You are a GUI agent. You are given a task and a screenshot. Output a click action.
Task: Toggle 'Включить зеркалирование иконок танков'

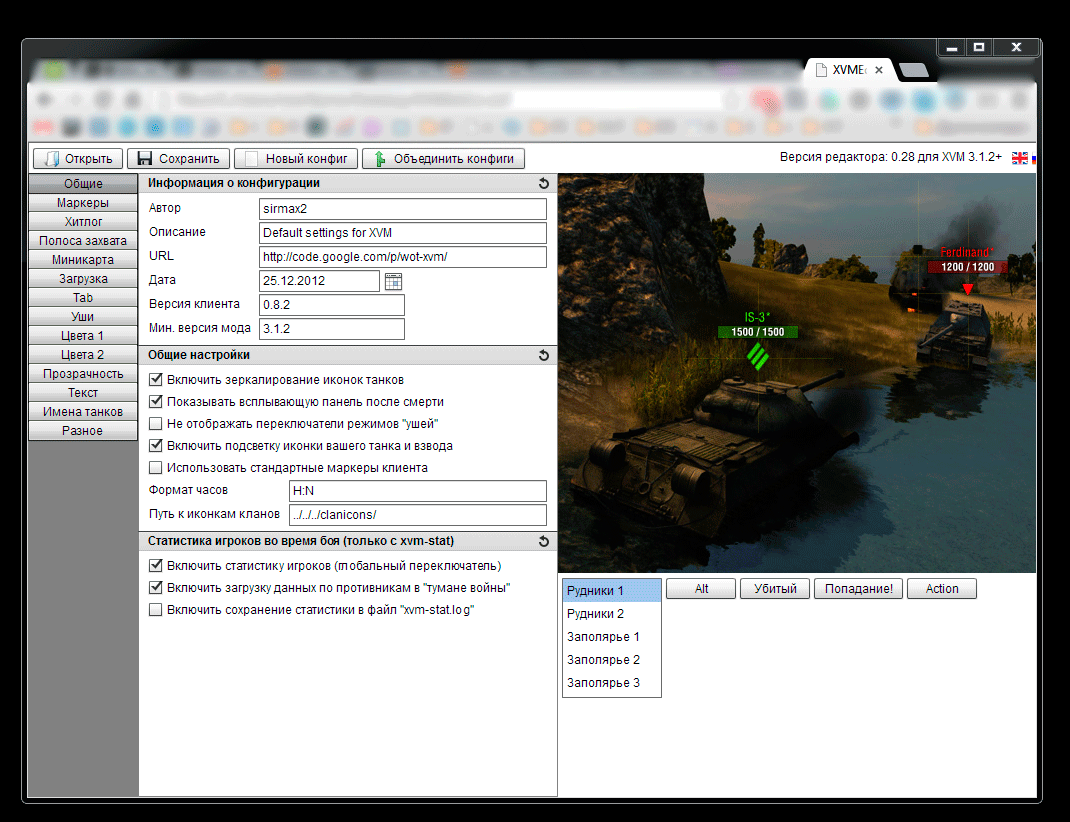pos(156,379)
